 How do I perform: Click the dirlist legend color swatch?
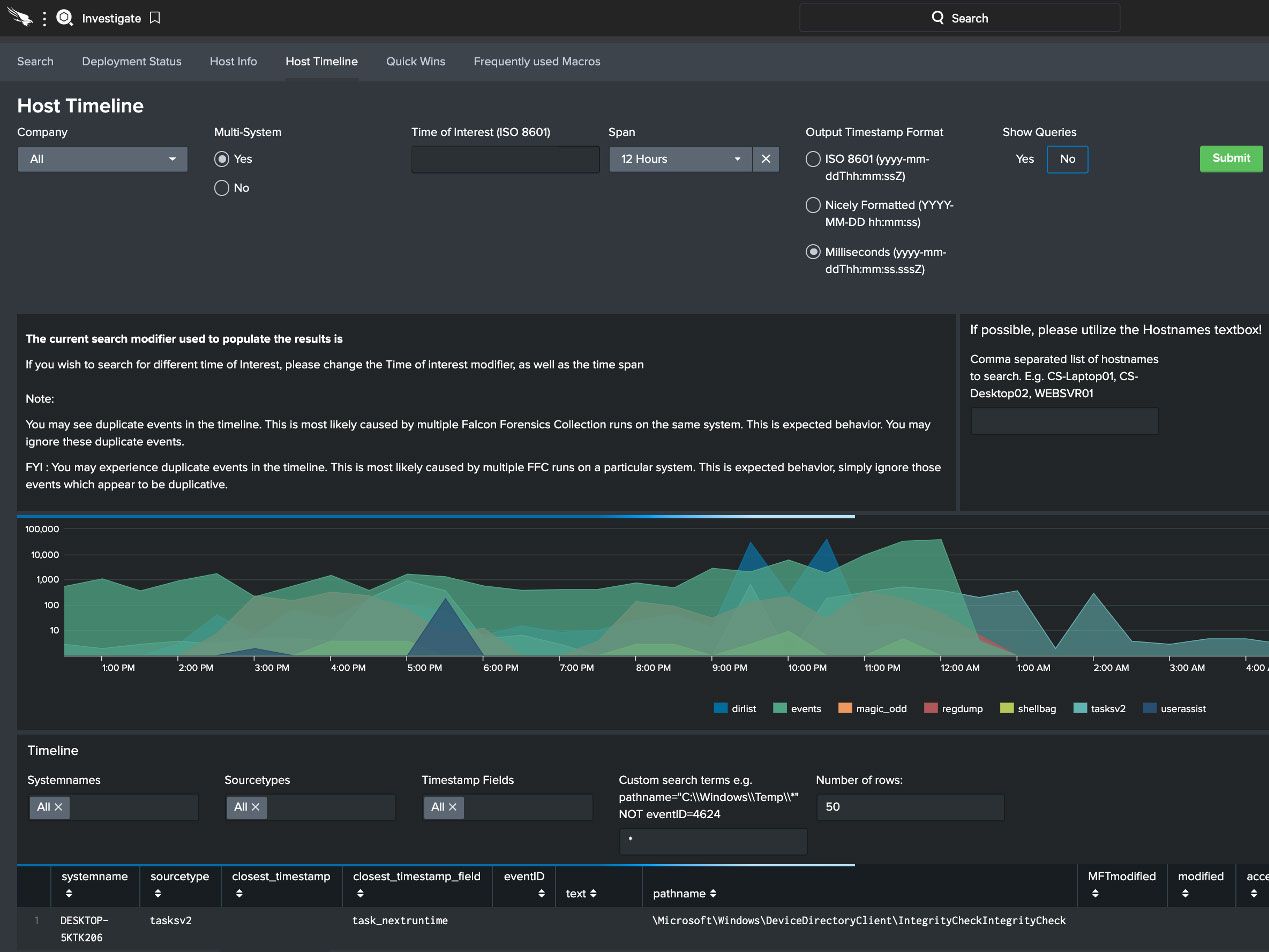coord(721,708)
